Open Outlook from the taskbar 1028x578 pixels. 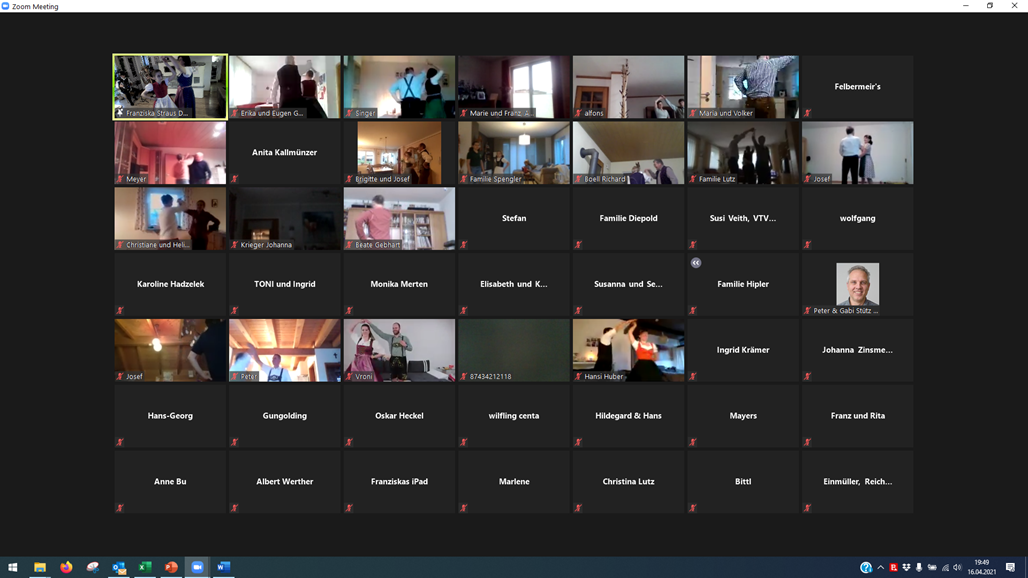(x=119, y=567)
